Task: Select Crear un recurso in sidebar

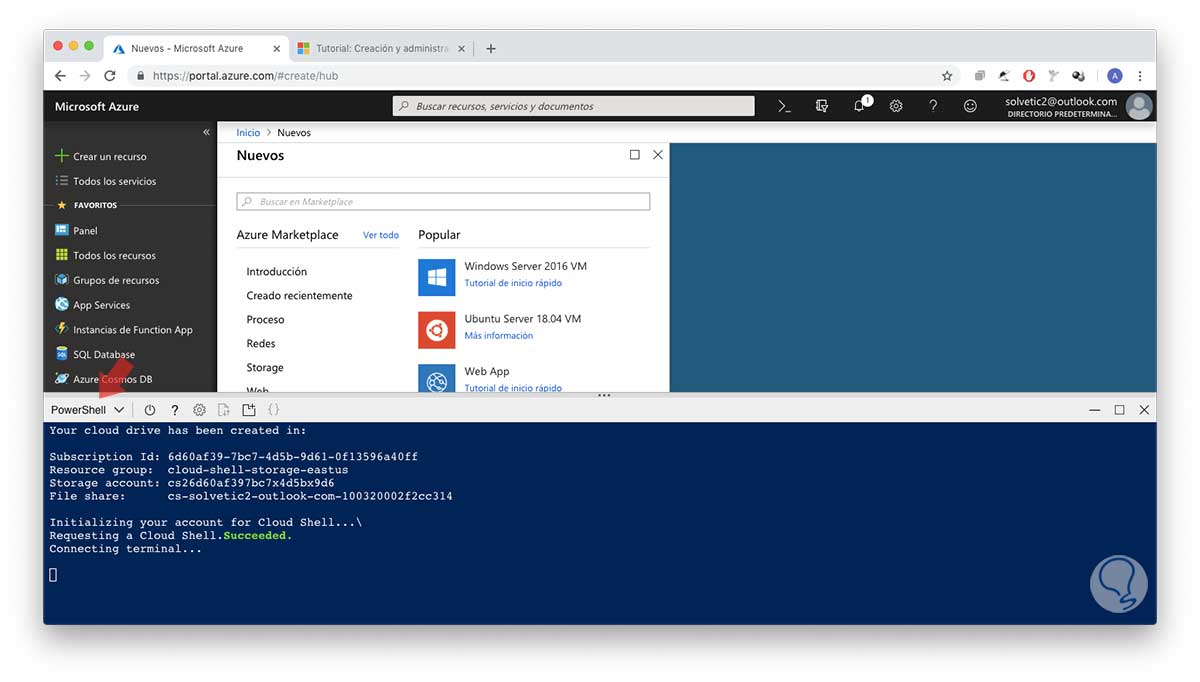Action: (x=101, y=157)
